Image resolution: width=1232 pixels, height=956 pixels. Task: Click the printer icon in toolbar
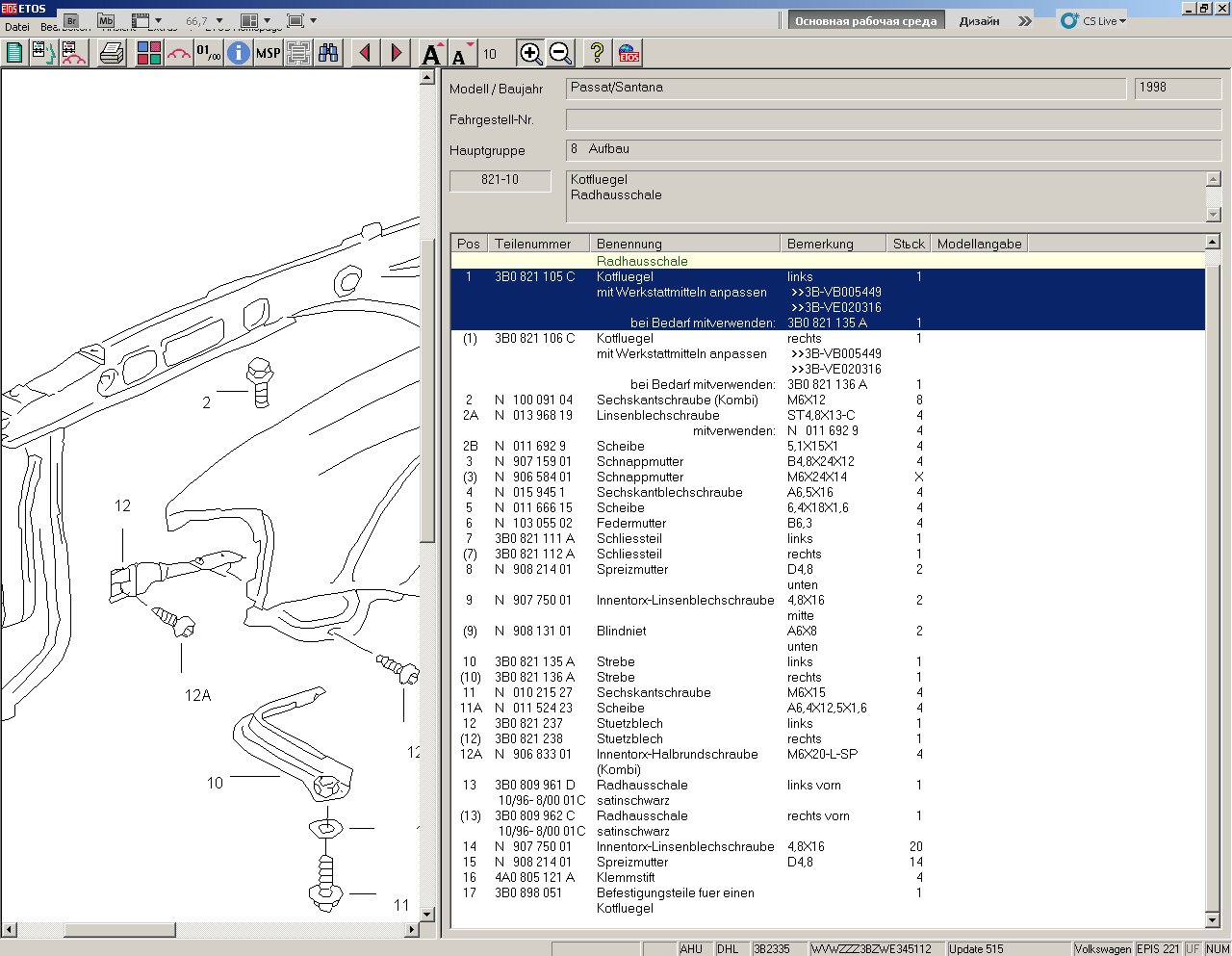112,53
